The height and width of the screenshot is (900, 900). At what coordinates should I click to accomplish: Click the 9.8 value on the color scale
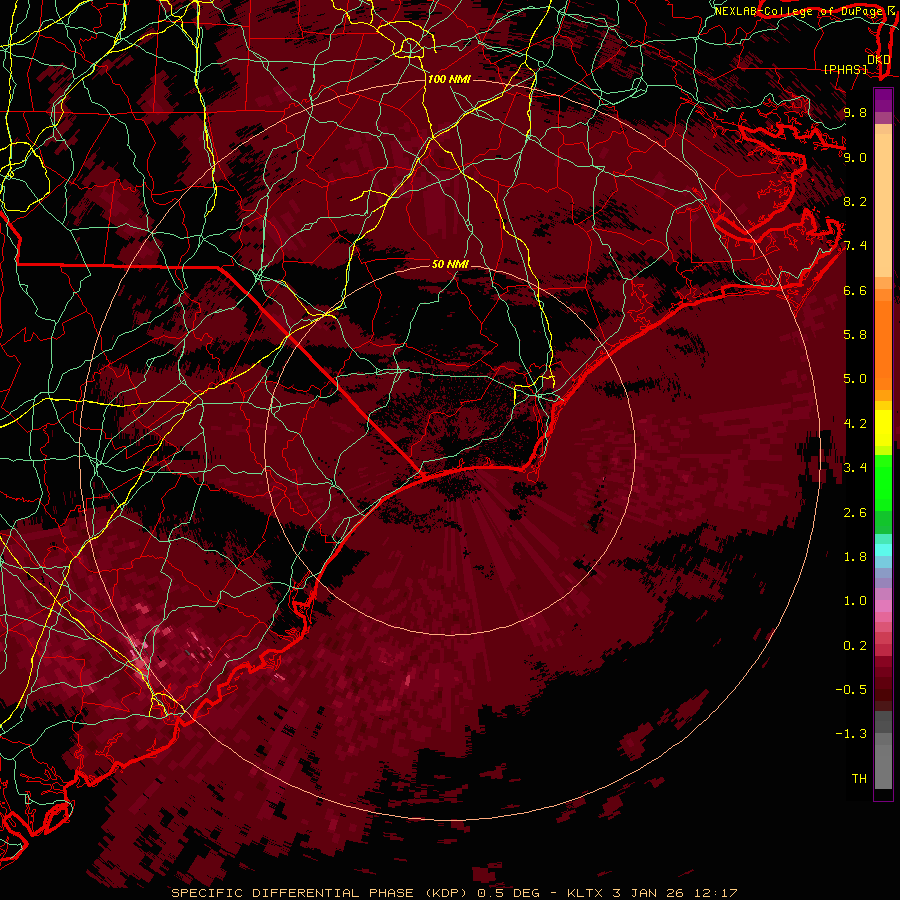click(x=855, y=113)
